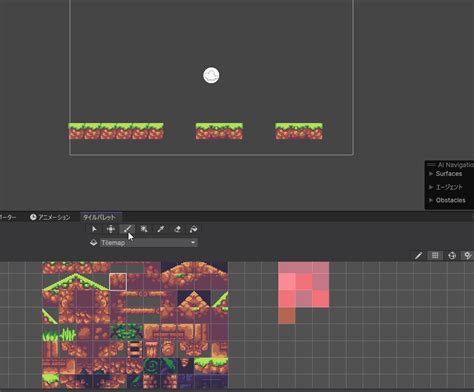Screen dimensions: 474x392
Task: Select the Flood Fill bucket tool
Action: coord(193,229)
